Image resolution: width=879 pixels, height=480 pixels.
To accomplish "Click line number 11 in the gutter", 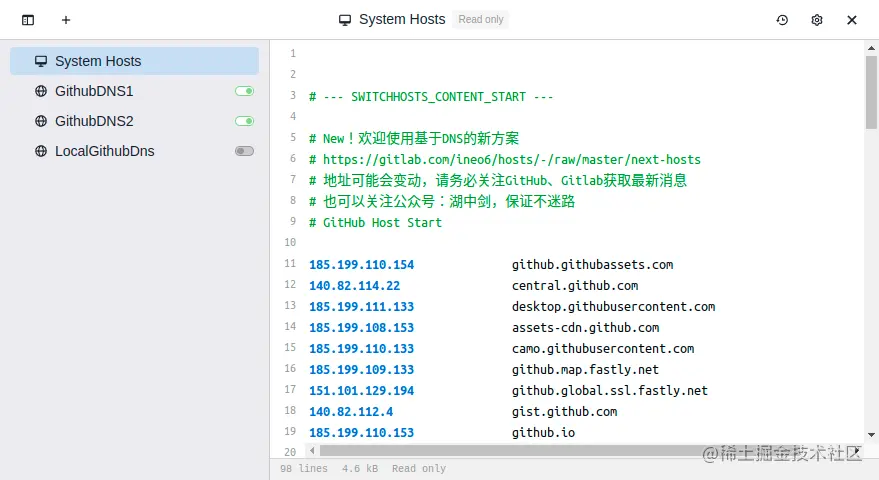I will [290, 264].
